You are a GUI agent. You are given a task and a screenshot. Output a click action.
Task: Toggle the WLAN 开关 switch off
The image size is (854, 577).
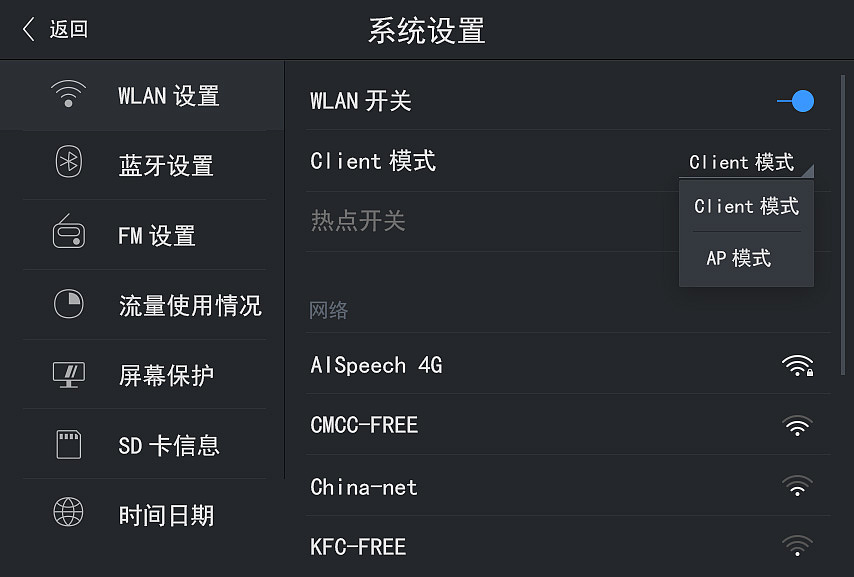point(797,101)
